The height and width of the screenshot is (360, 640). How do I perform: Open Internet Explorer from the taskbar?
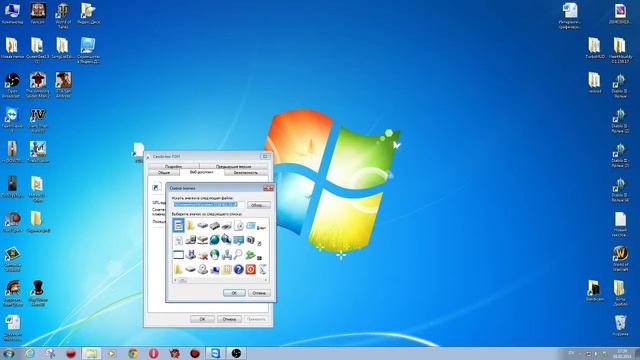pos(29,353)
